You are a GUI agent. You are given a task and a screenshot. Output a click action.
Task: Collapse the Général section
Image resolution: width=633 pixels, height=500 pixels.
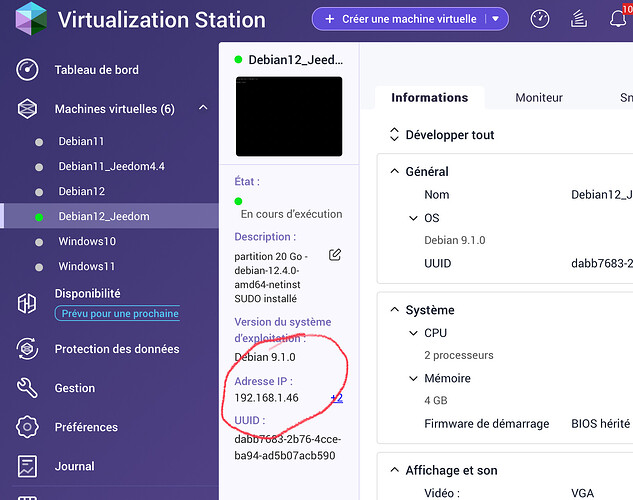[394, 172]
